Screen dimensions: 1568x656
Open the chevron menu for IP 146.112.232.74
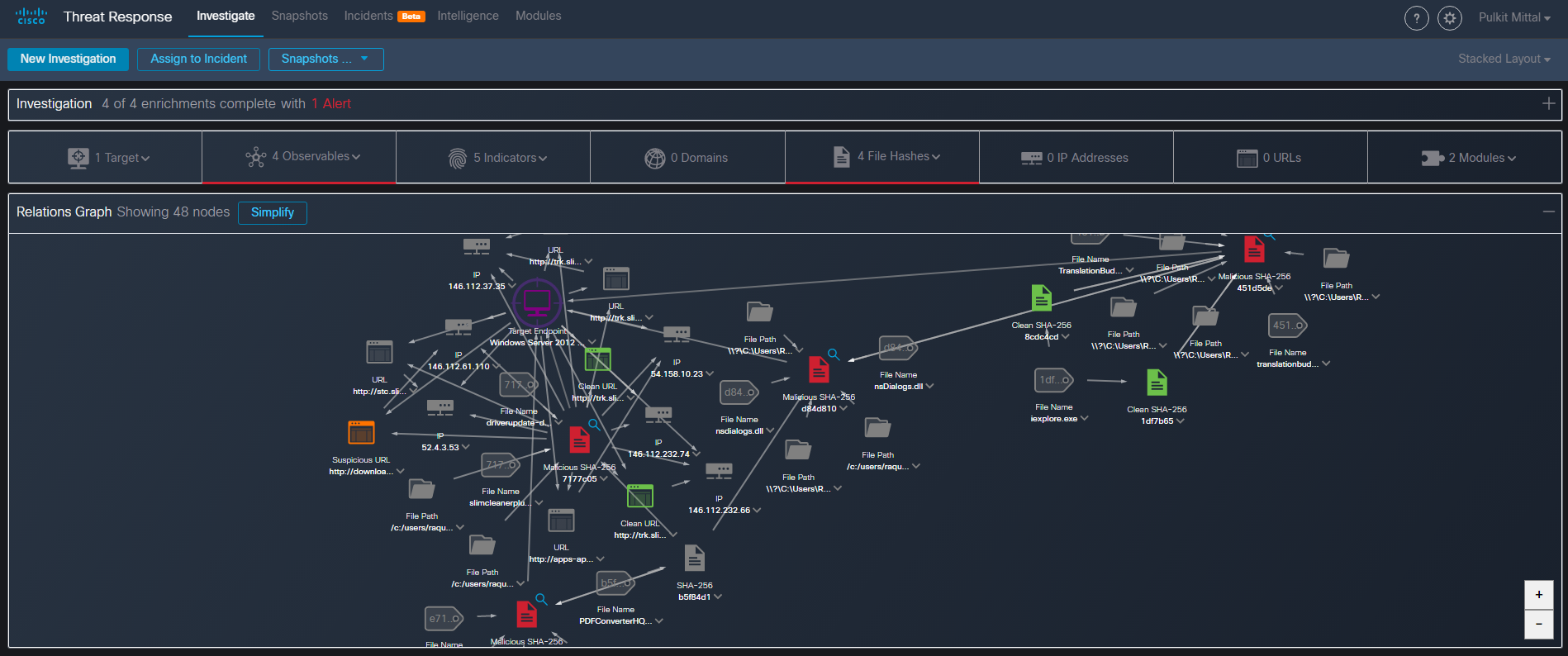(x=696, y=454)
